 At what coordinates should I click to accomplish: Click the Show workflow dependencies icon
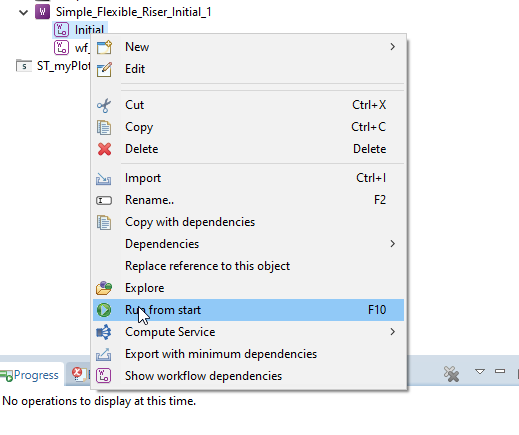coord(104,376)
